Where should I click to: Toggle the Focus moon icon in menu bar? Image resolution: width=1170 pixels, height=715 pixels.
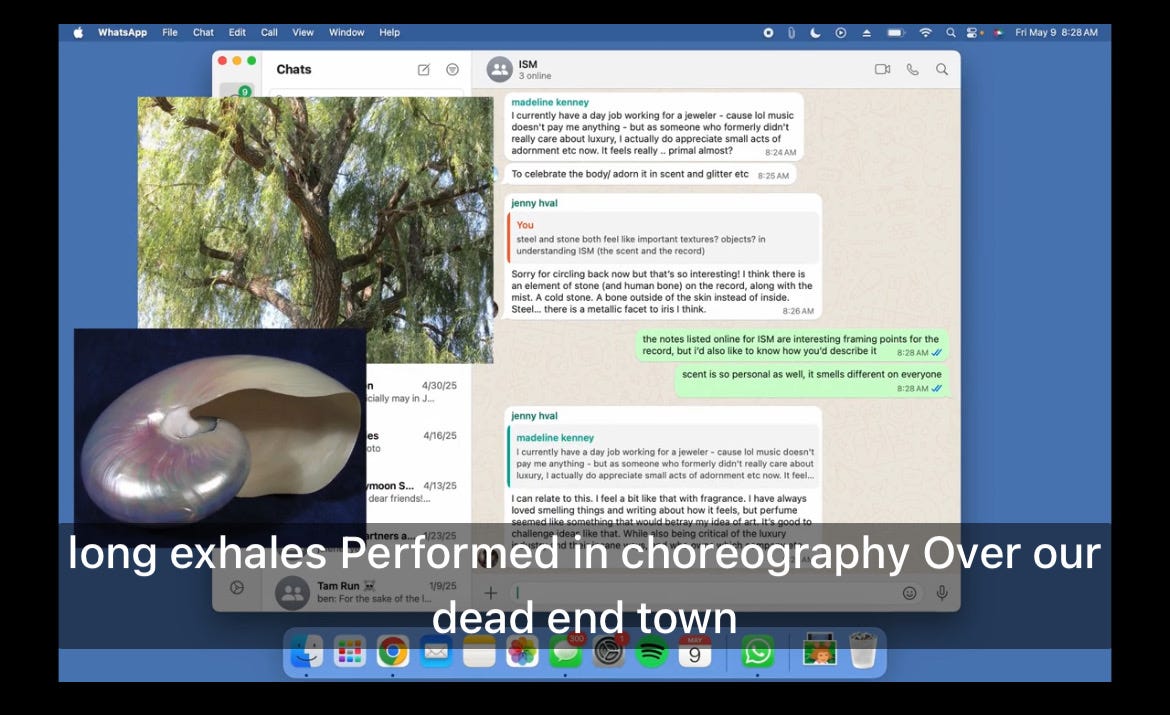click(816, 33)
